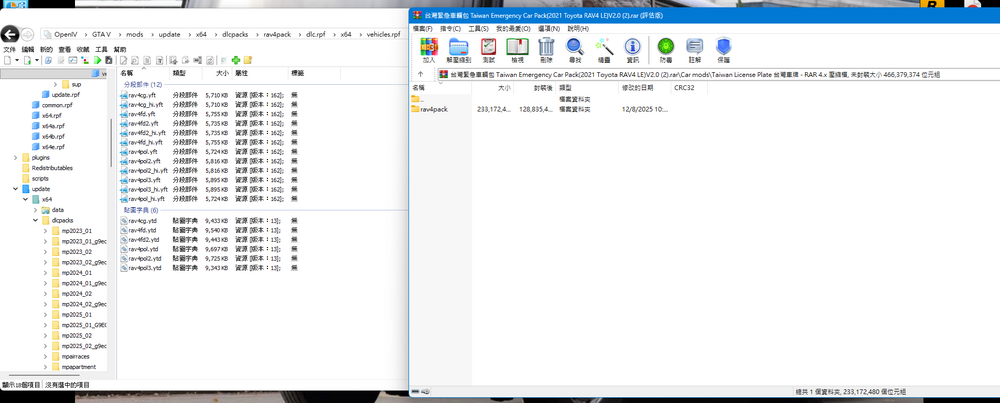Expand the sup folder in OpenIV tree
The image size is (1000, 403).
(x=55, y=84)
